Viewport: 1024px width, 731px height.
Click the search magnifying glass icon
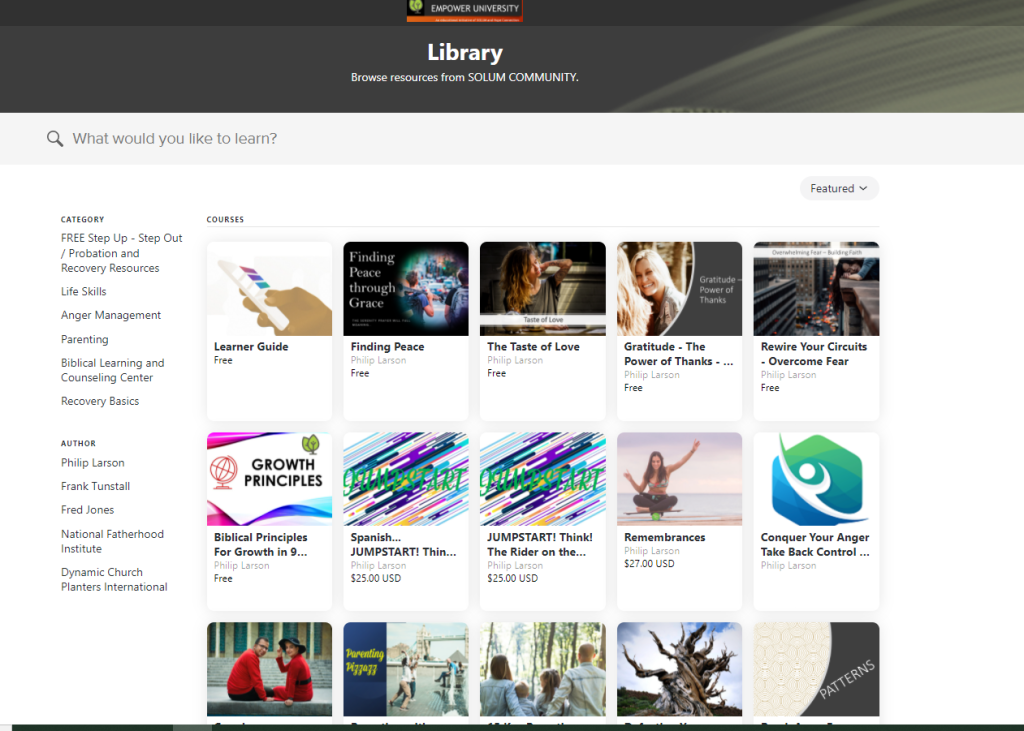tap(55, 139)
